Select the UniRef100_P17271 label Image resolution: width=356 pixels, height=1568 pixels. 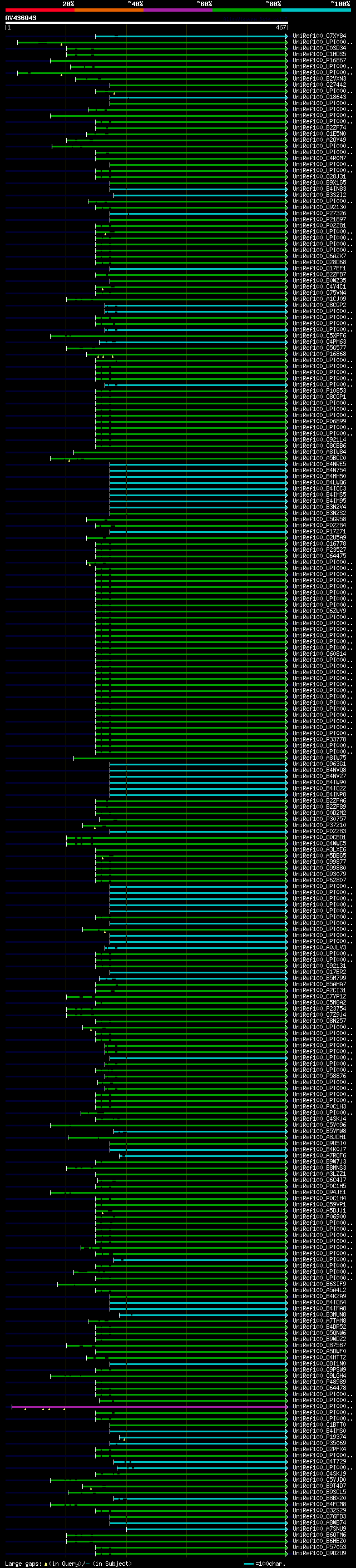click(319, 532)
